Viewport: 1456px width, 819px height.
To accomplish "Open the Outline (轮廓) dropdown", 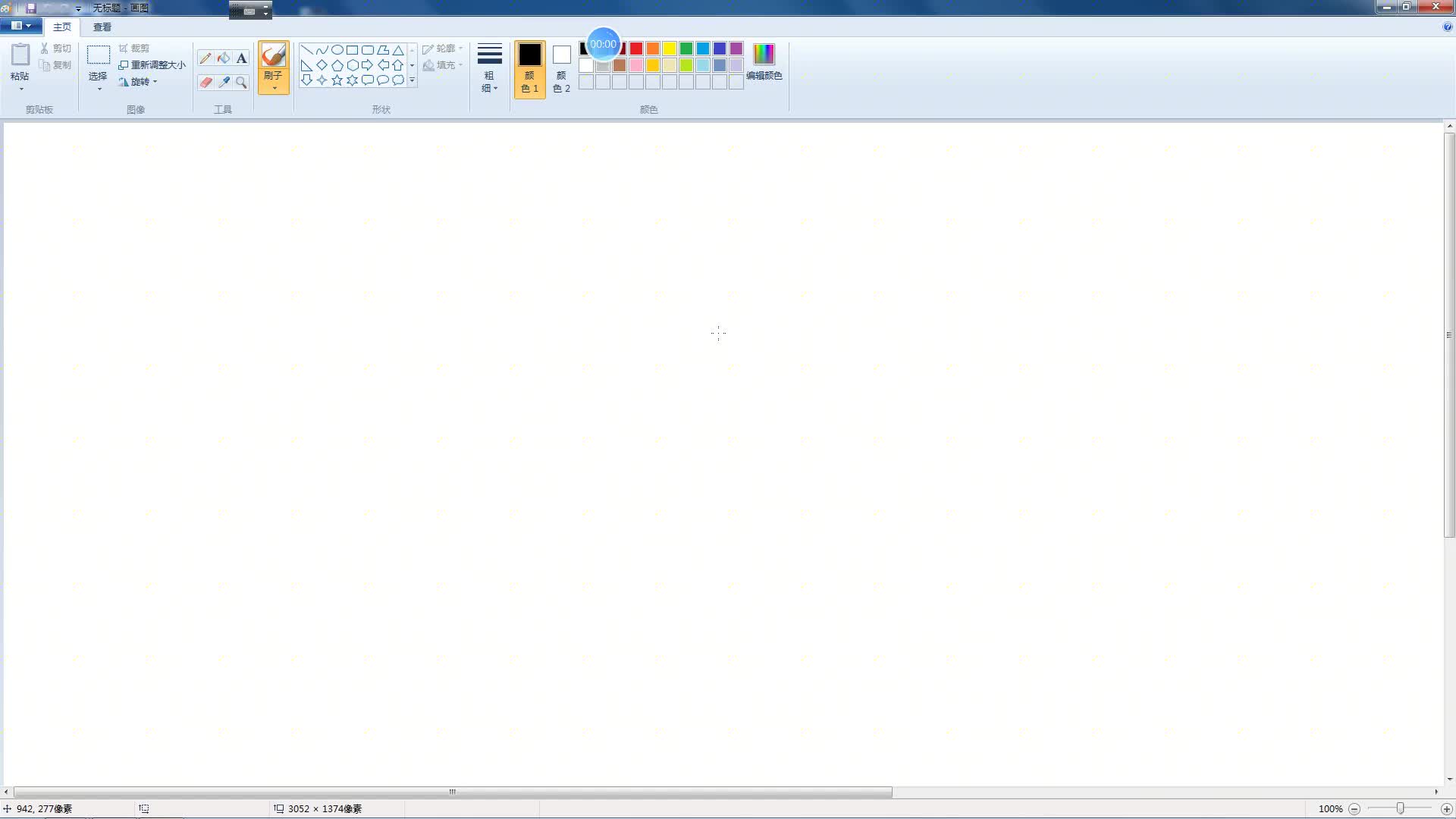I will coord(443,49).
